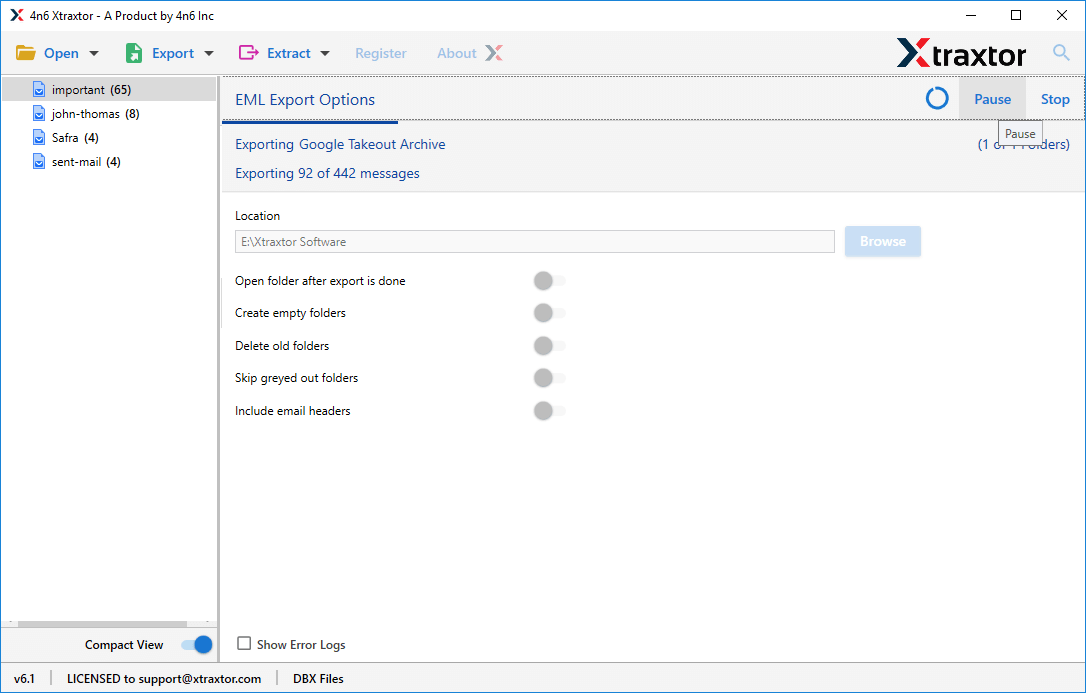
Task: Click Exporting 92 of 442 messages text
Action: coord(327,173)
